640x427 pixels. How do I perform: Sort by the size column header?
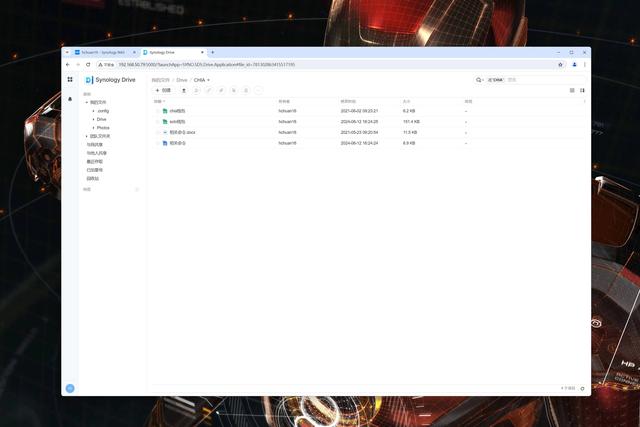[x=406, y=101]
